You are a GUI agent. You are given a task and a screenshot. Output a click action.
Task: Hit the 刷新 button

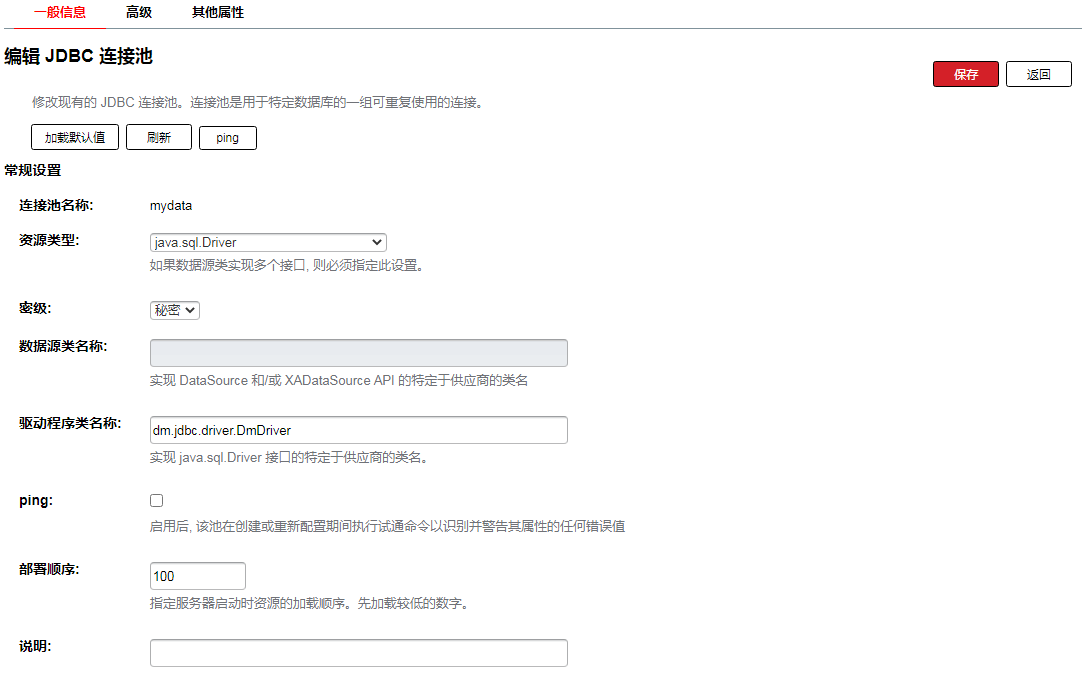click(158, 137)
